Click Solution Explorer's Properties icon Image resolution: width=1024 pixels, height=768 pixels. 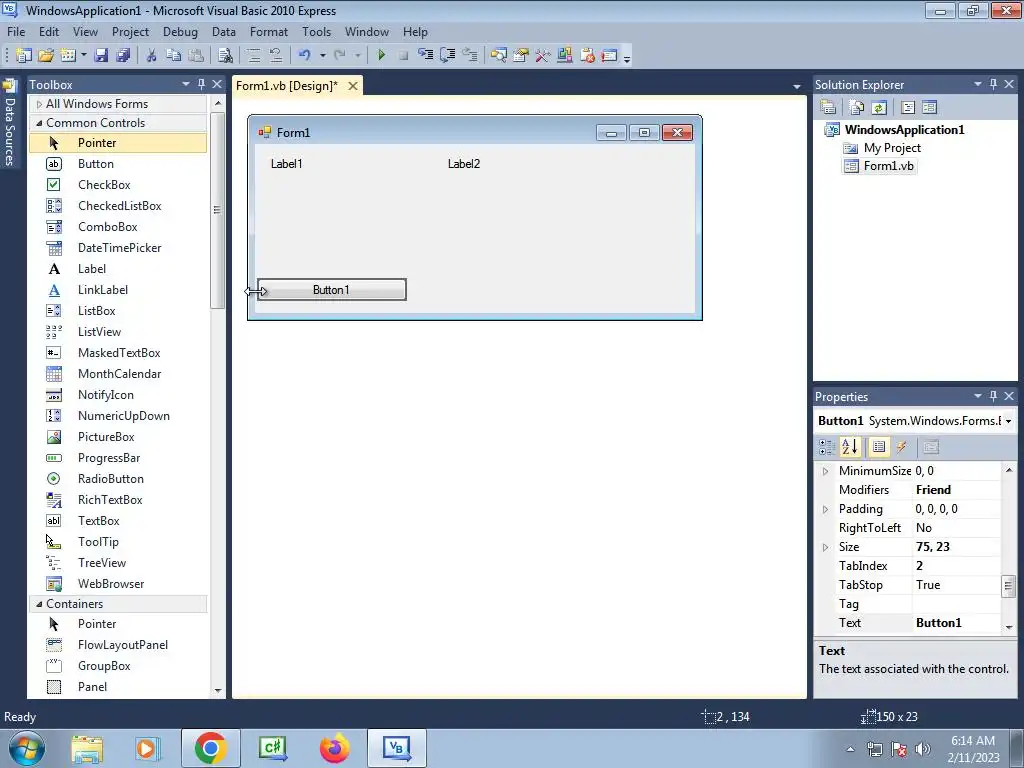point(828,107)
